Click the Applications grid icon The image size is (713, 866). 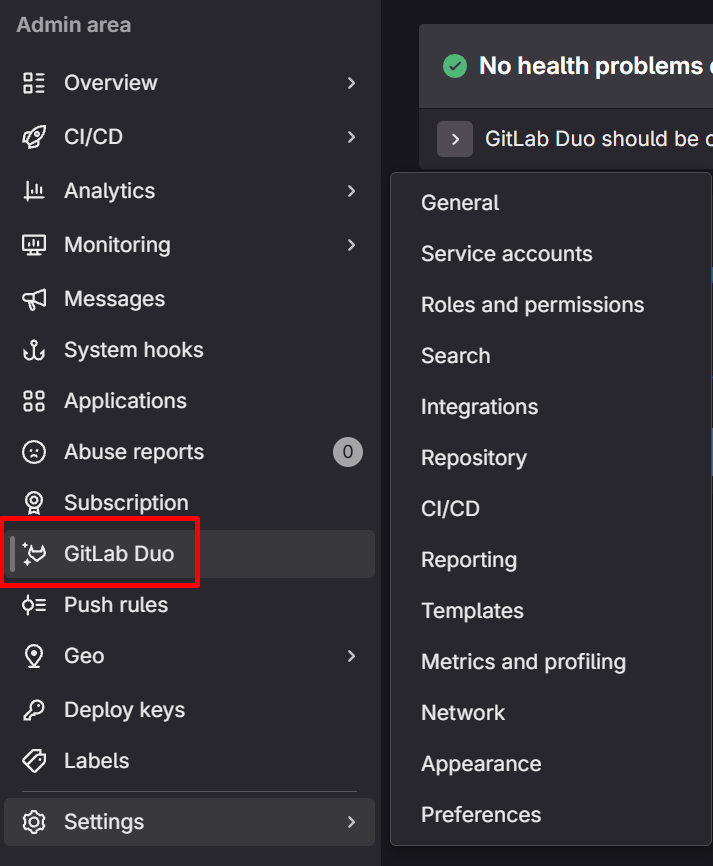click(x=34, y=401)
